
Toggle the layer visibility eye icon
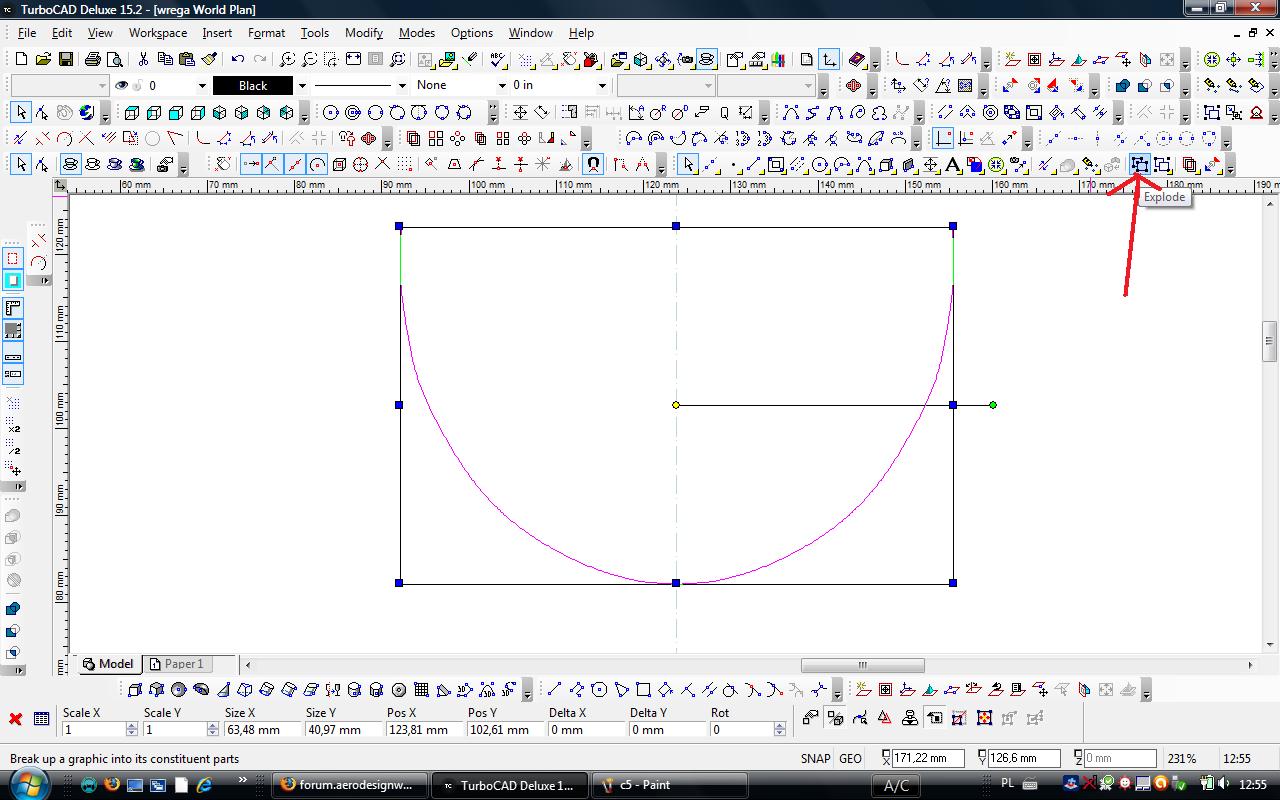122,86
